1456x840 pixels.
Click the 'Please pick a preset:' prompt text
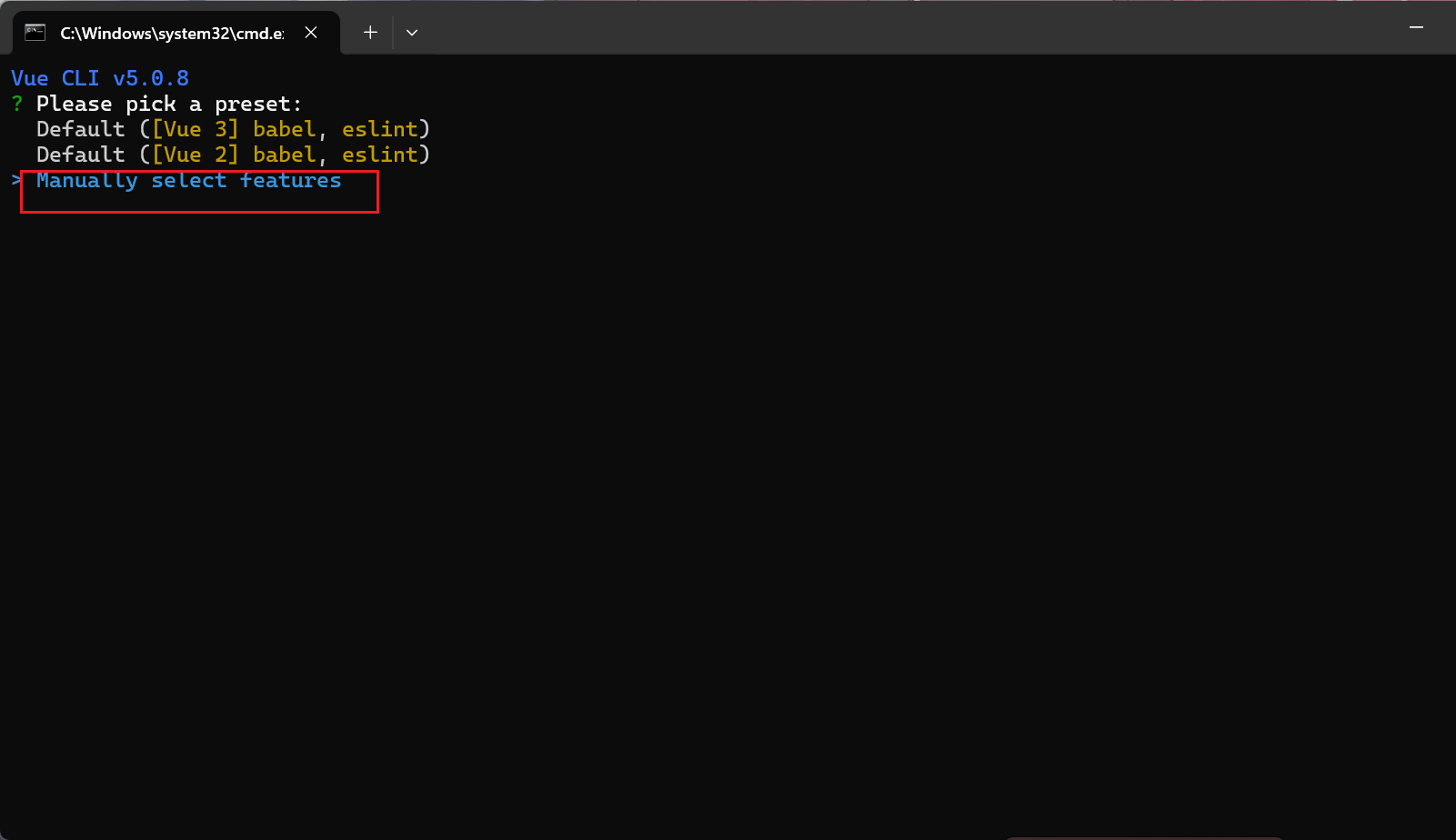click(x=169, y=104)
